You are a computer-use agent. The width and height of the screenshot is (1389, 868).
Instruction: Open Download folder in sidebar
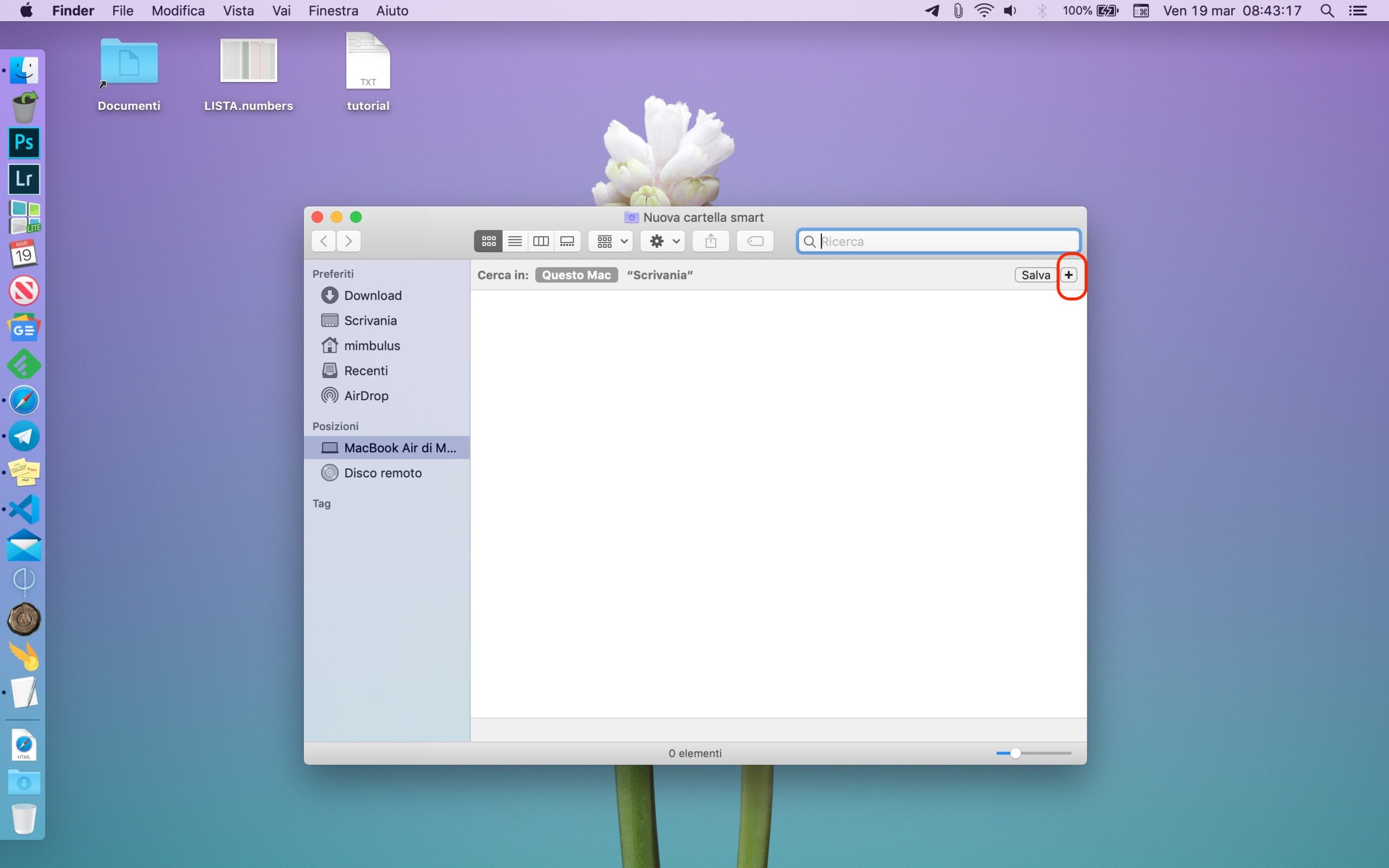tap(373, 296)
